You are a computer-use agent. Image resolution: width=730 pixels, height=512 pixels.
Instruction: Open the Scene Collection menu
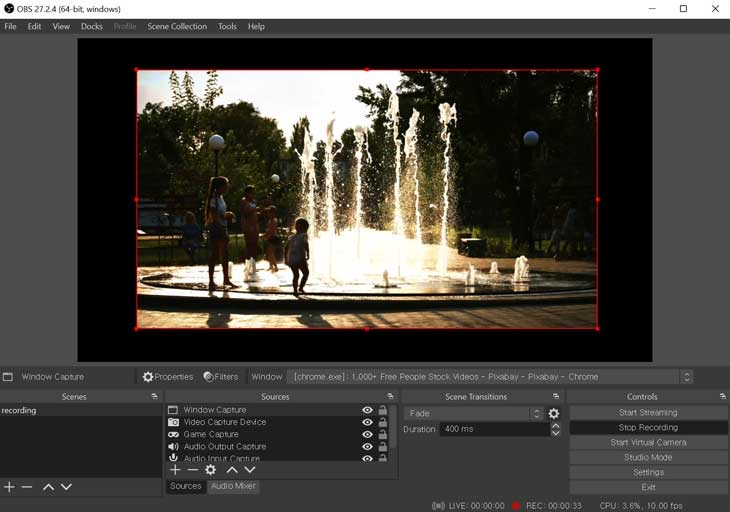pos(177,27)
